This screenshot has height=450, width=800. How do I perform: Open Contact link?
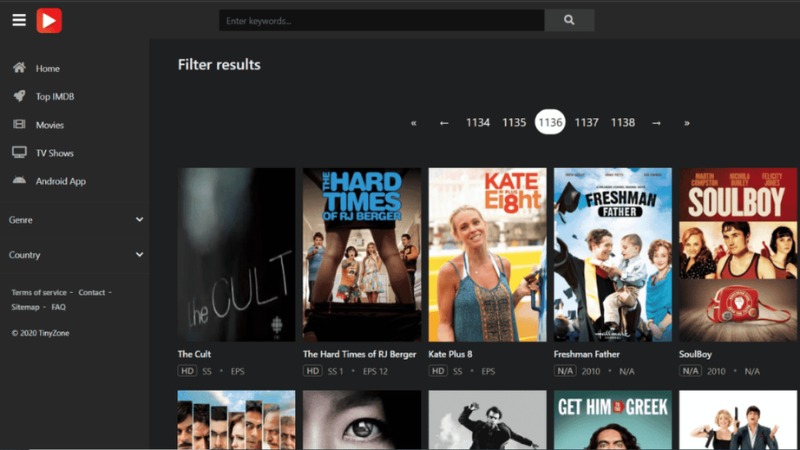coord(92,292)
